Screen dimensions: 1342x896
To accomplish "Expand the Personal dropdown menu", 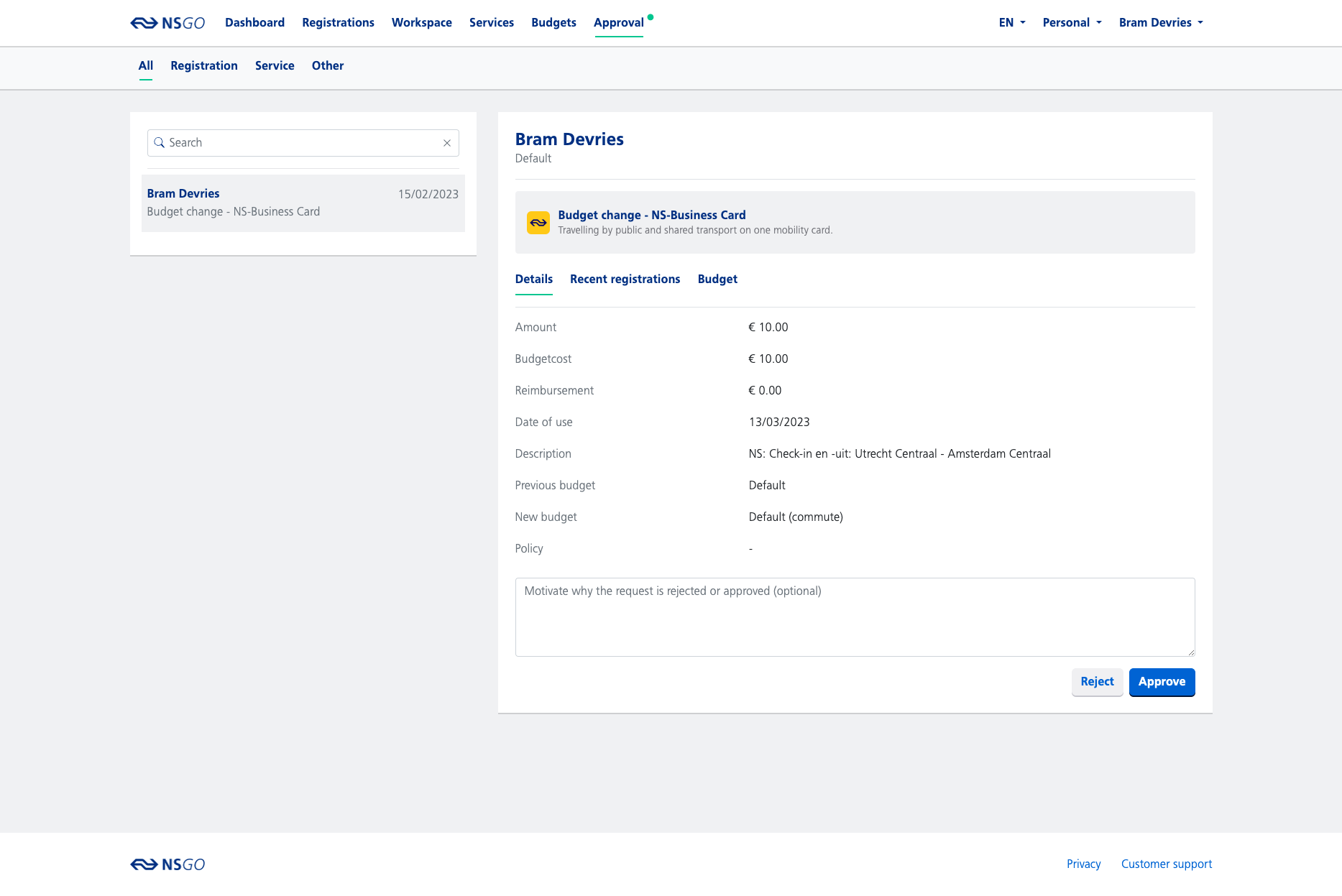I will [1071, 22].
